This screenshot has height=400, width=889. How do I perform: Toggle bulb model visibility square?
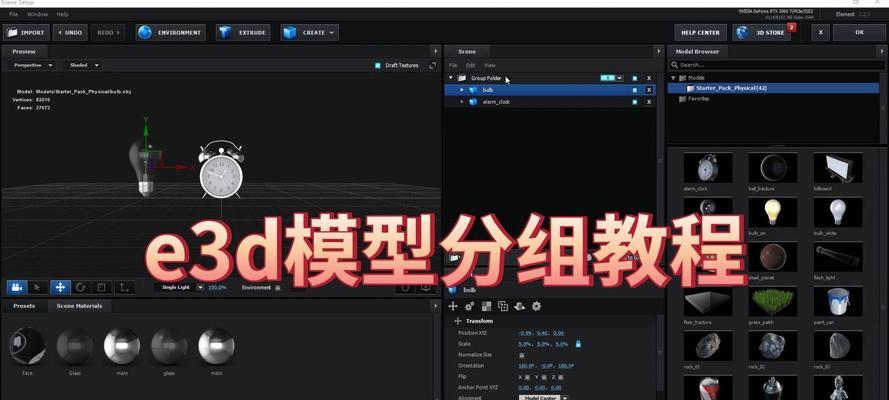(634, 90)
